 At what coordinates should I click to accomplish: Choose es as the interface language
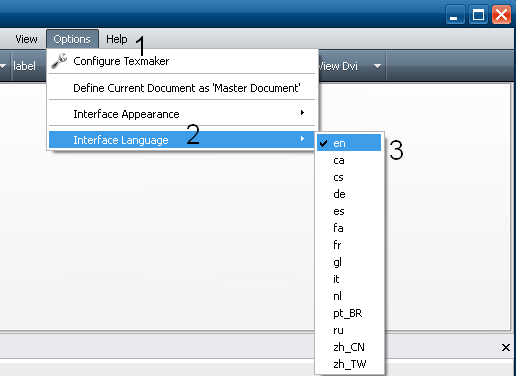(x=349, y=211)
